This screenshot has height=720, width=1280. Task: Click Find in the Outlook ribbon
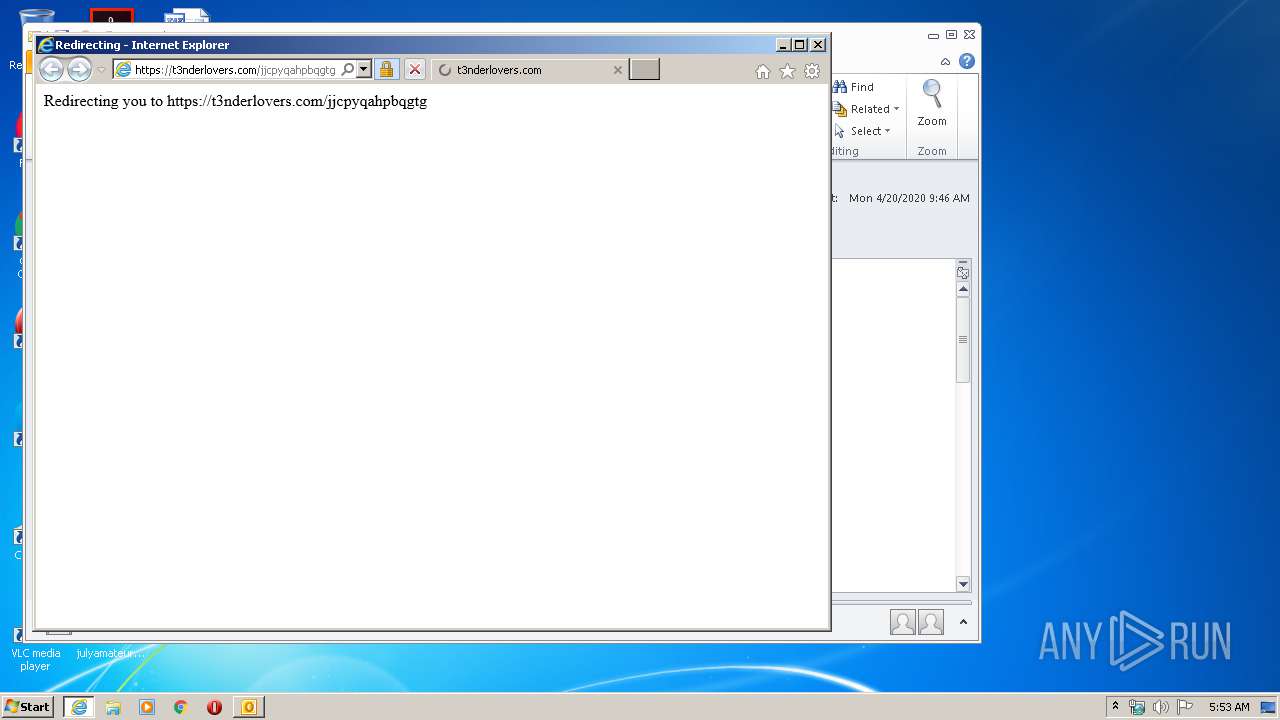pos(853,87)
